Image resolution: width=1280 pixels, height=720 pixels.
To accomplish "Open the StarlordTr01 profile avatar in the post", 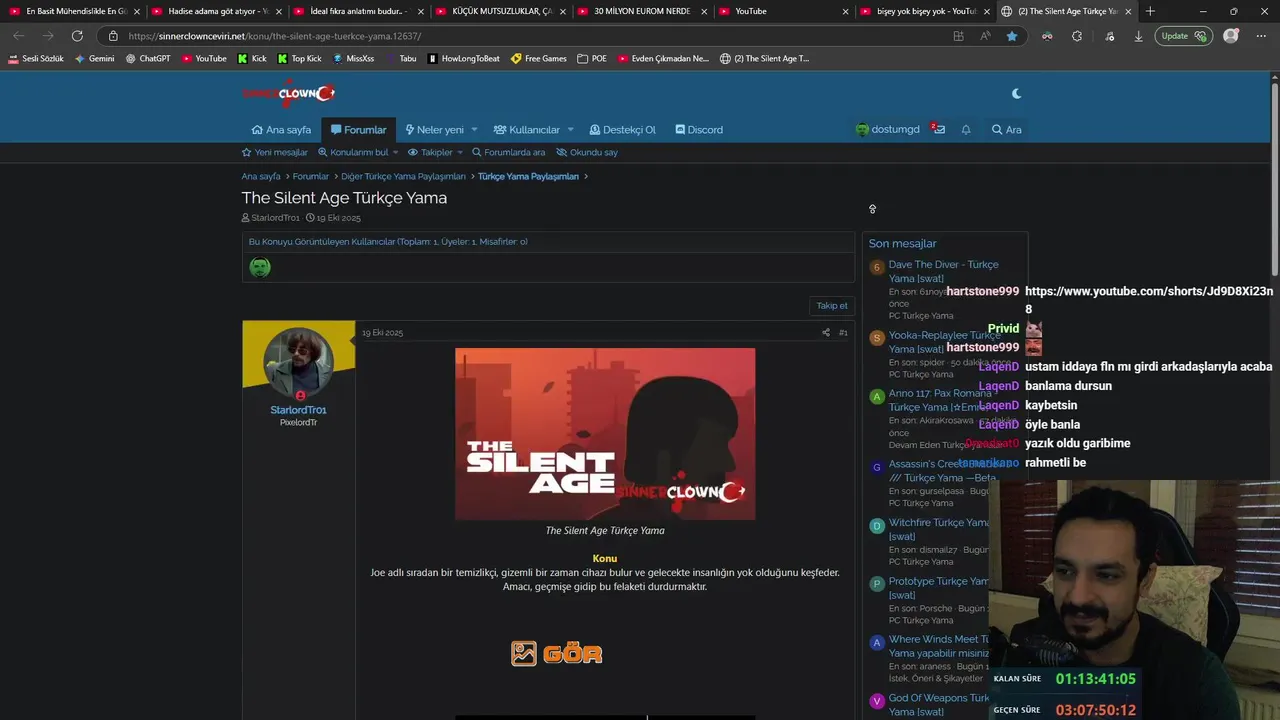I will [x=298, y=361].
